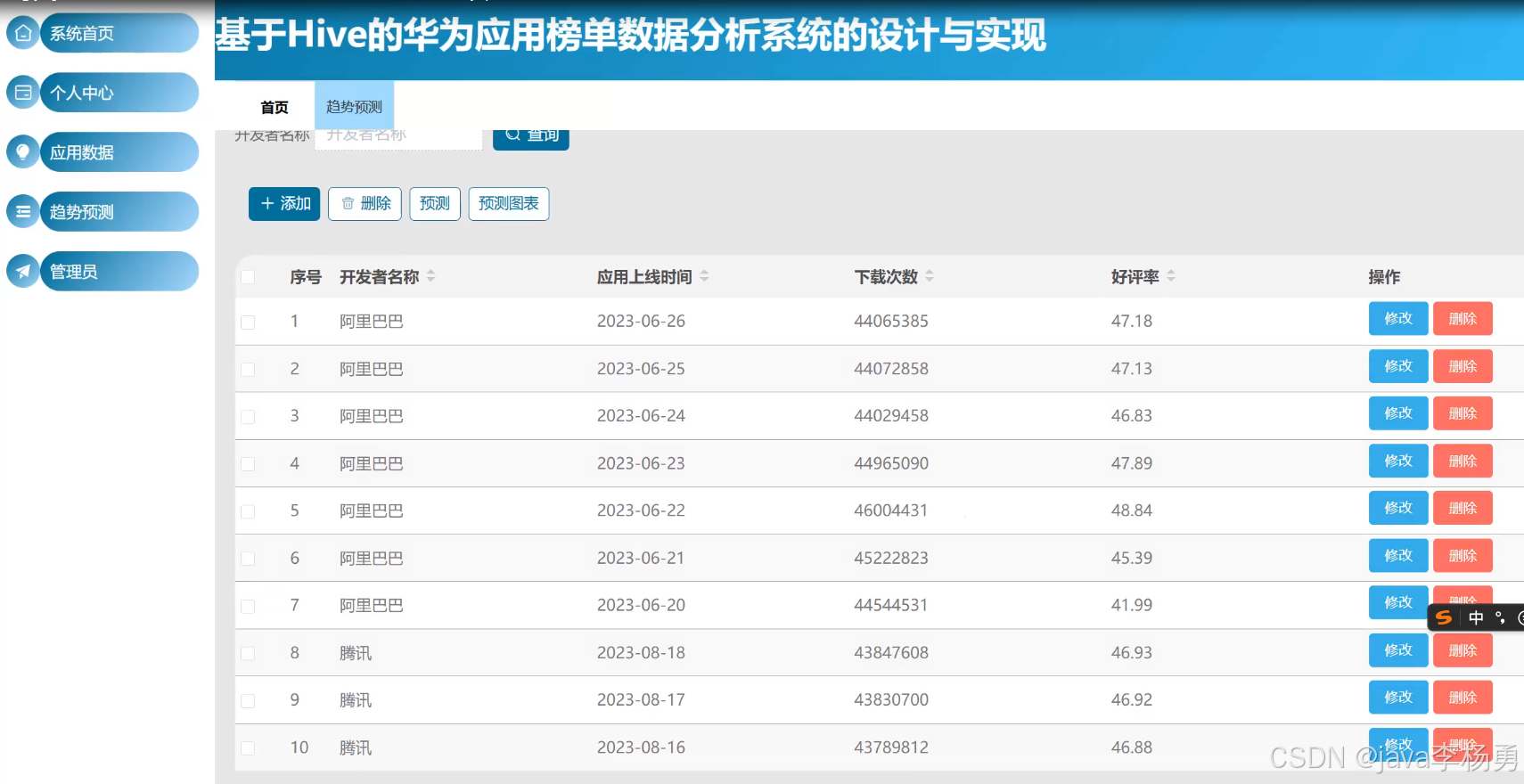
Task: Click 修改 for the 2023-06-22 row
Action: 1398,508
